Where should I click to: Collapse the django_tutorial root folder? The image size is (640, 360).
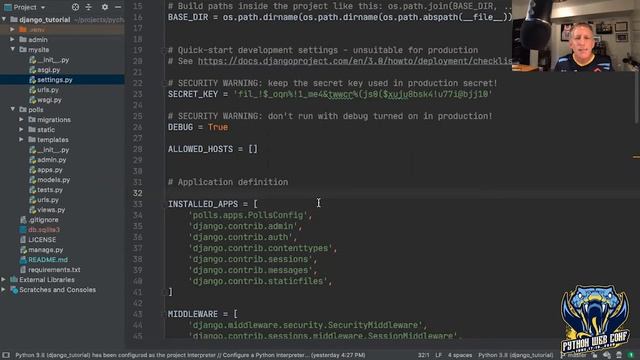coord(4,19)
